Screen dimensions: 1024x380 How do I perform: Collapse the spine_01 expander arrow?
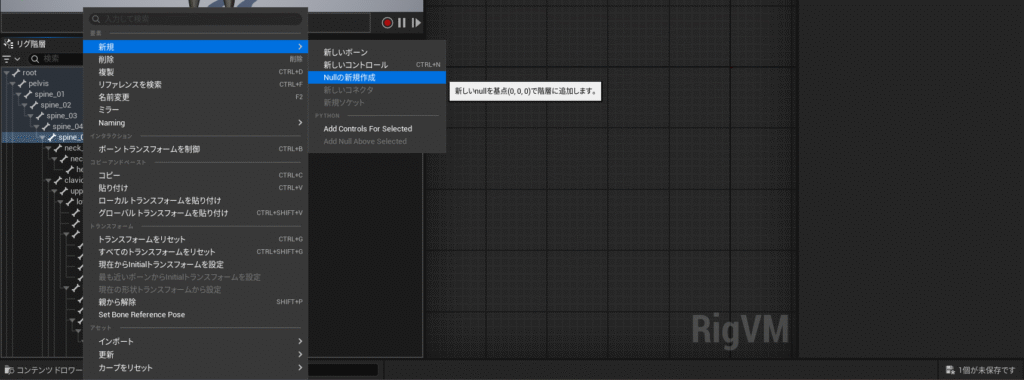click(x=18, y=94)
